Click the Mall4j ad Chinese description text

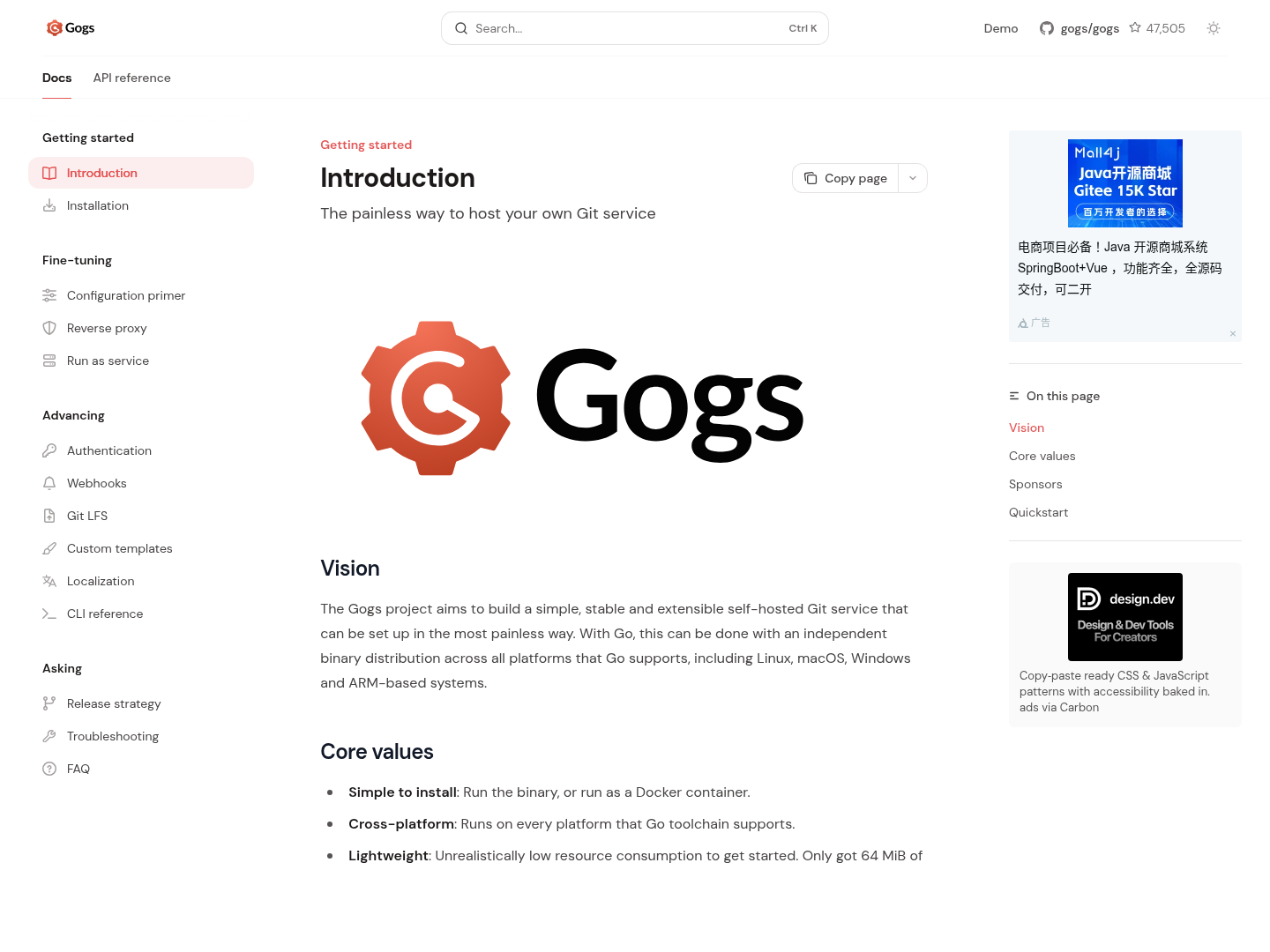coord(1120,268)
